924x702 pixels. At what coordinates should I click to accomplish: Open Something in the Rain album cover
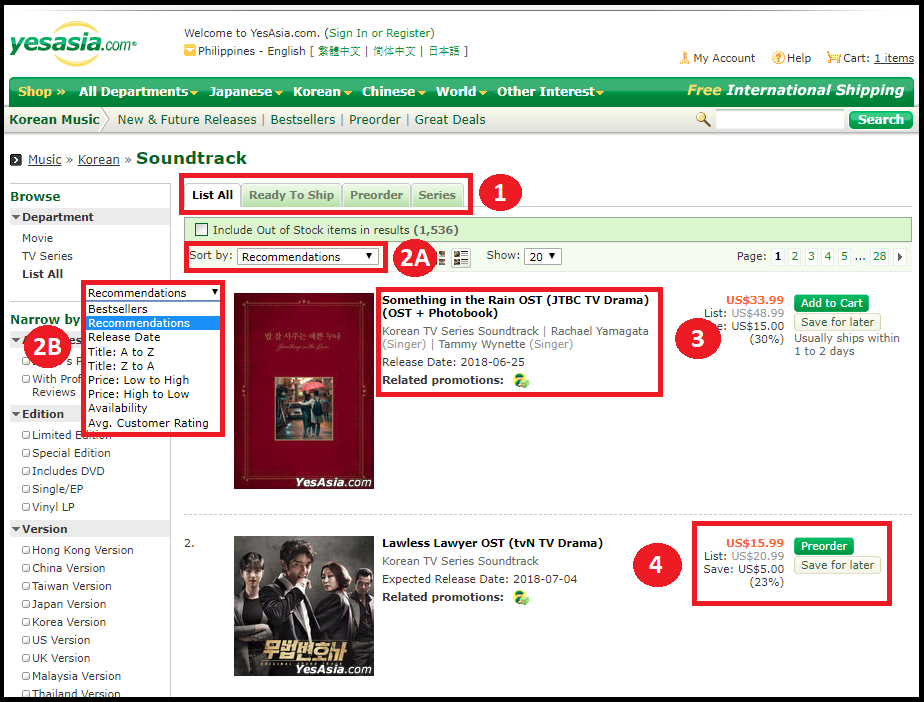click(303, 391)
